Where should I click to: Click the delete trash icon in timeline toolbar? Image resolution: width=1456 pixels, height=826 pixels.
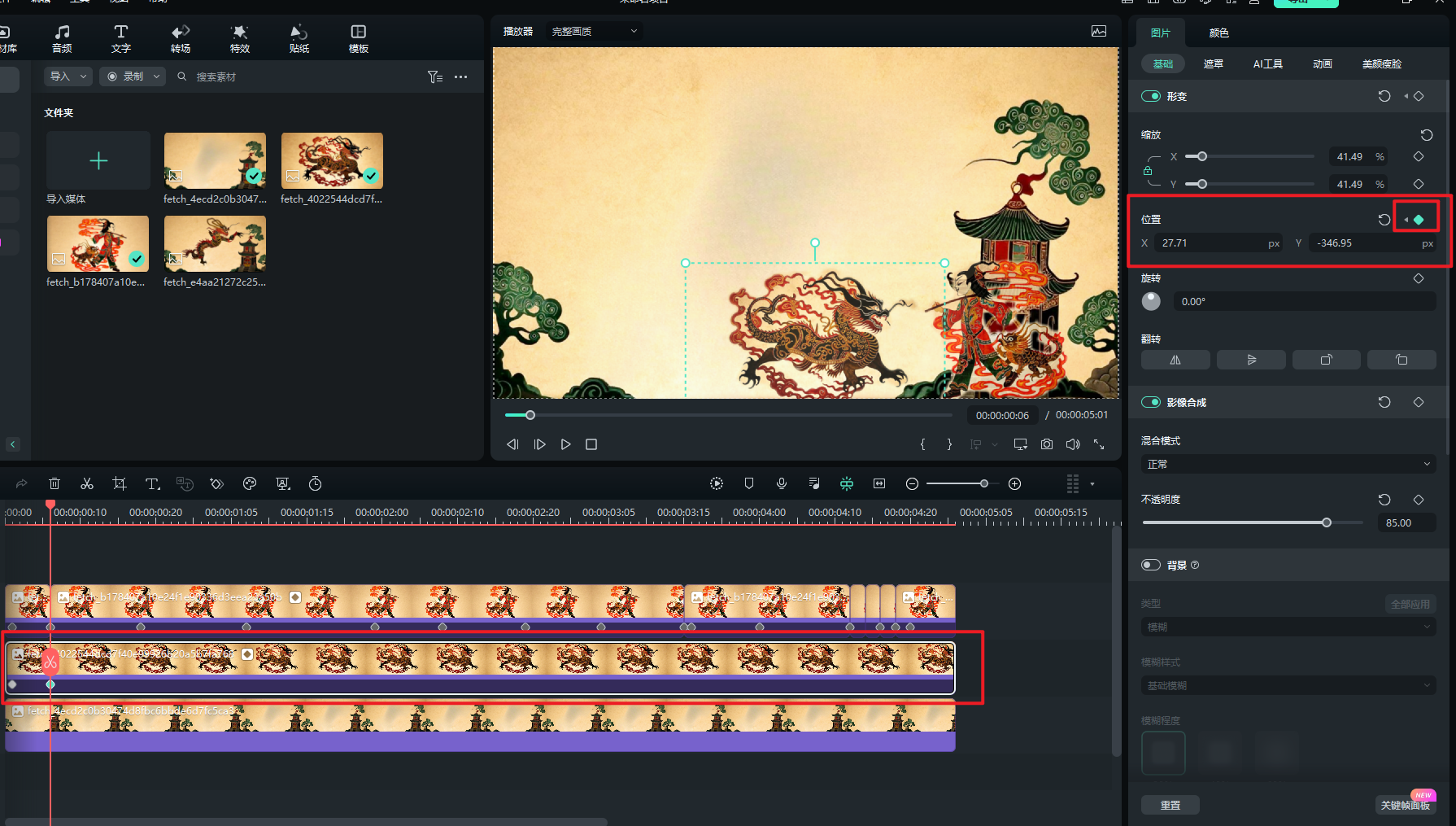pos(54,484)
